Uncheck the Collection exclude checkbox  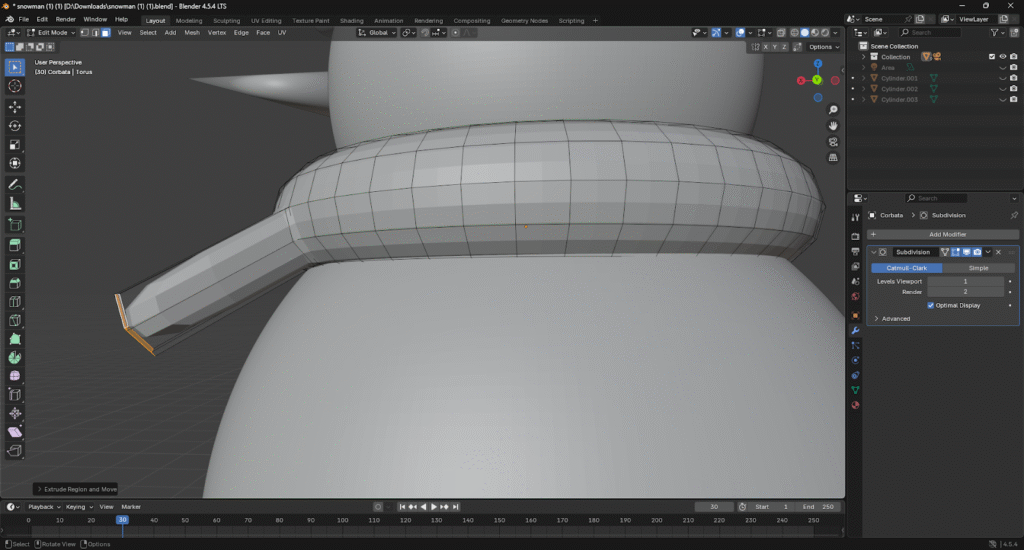(991, 57)
